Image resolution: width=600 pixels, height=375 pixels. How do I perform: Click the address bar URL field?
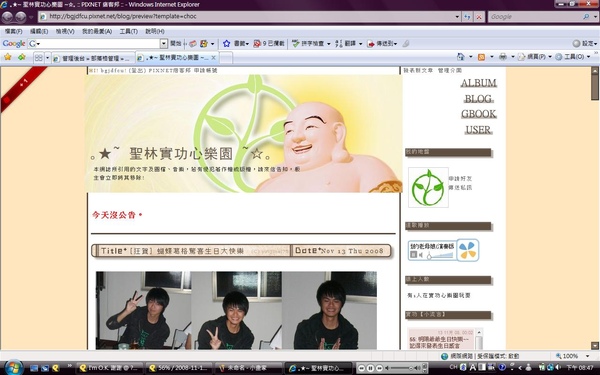pos(245,16)
